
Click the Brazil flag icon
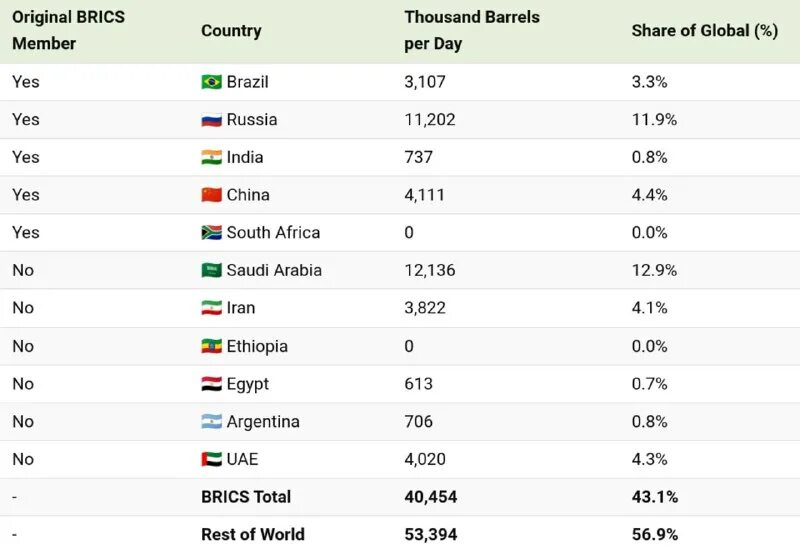point(211,82)
